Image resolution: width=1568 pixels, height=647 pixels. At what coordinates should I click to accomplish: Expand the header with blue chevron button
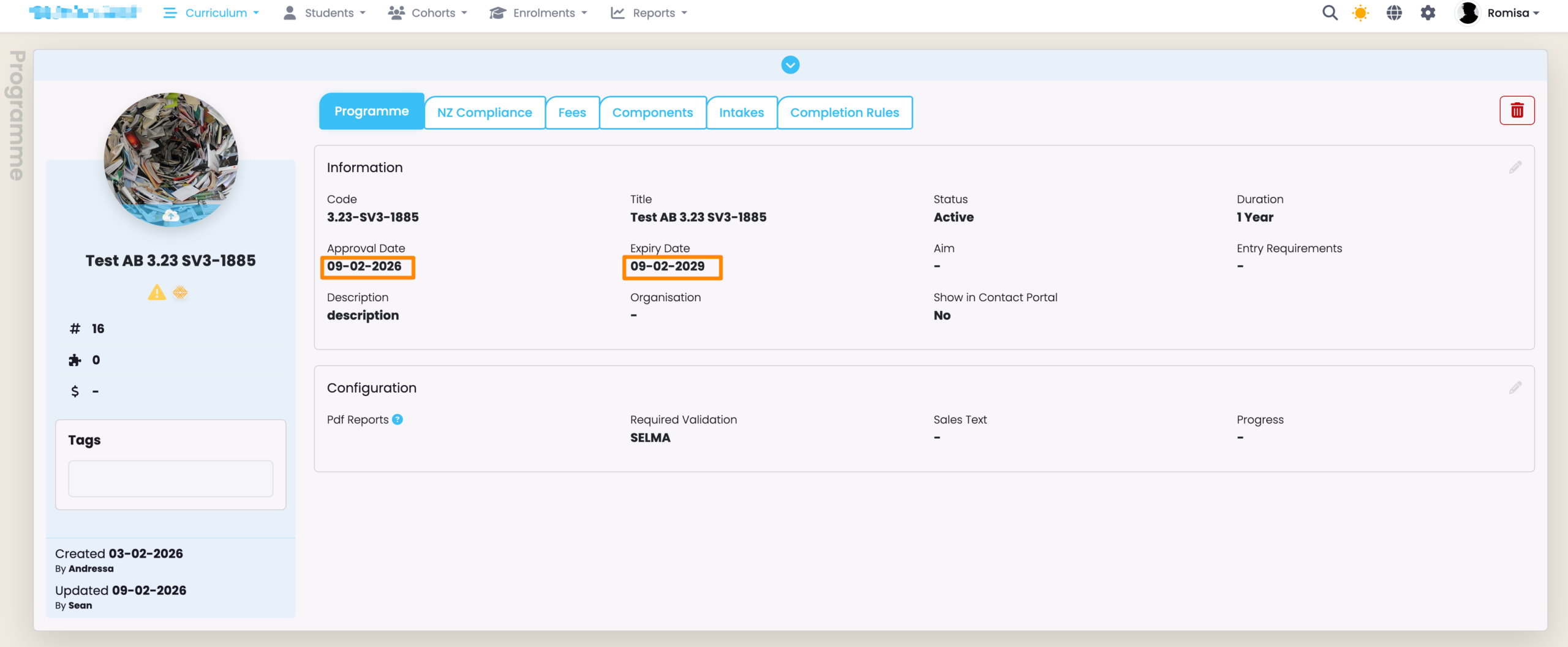pos(790,65)
